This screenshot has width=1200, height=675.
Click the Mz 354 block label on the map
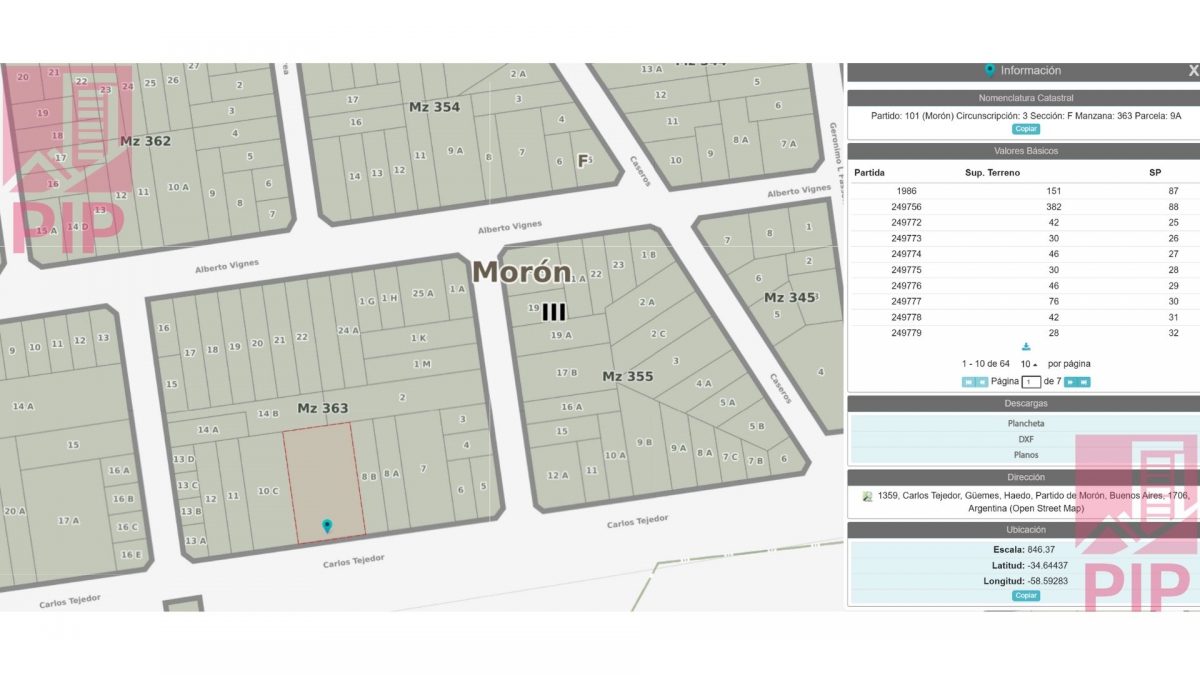pyautogui.click(x=435, y=107)
